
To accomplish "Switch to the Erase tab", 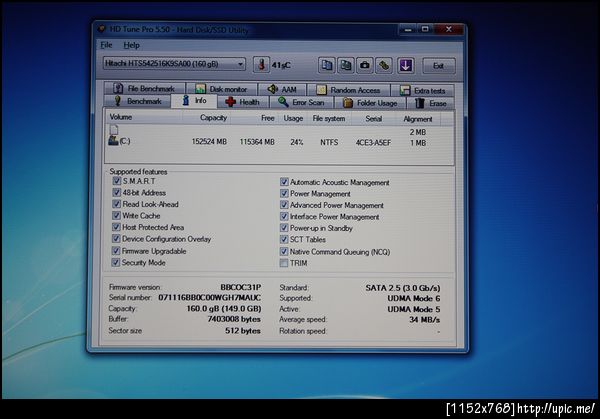I will coord(431,103).
